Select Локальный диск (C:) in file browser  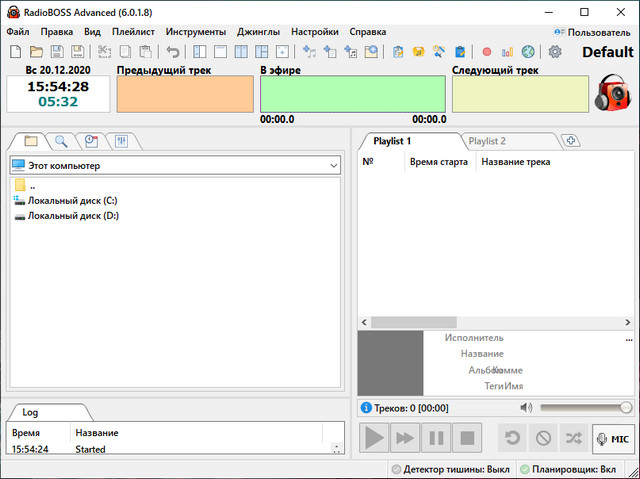(73, 200)
